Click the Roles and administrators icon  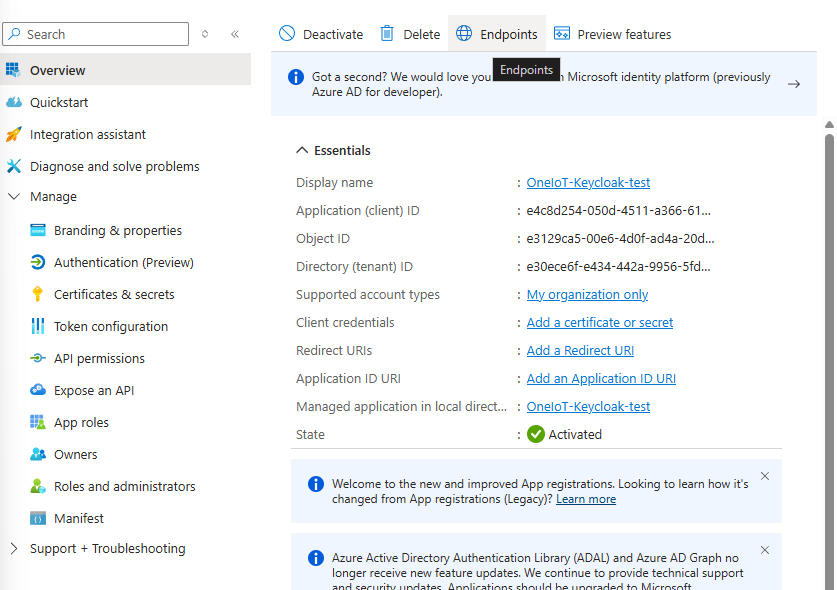pos(38,486)
